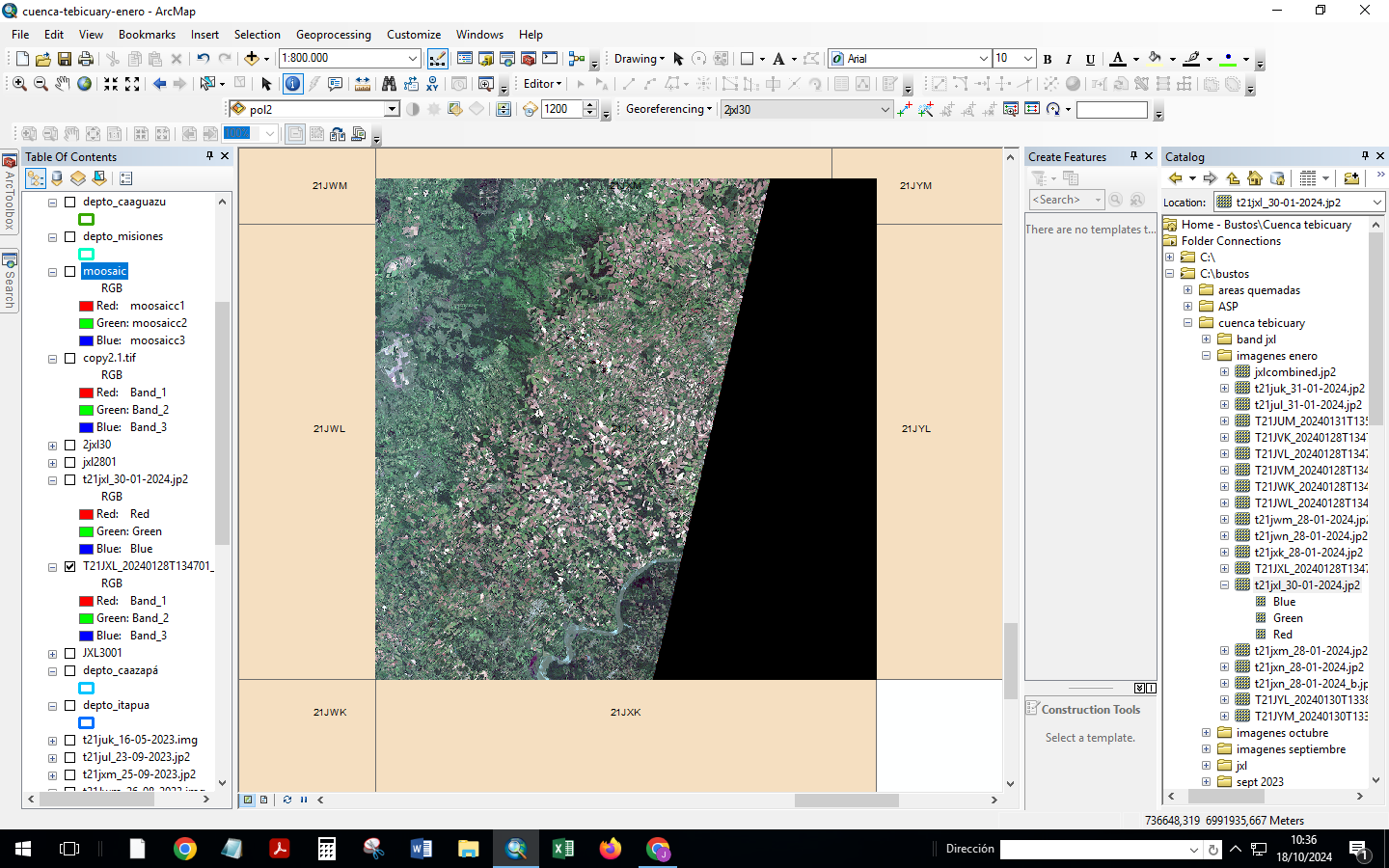Zoom to Full Extent with globe icon
This screenshot has width=1389, height=868.
(x=85, y=84)
